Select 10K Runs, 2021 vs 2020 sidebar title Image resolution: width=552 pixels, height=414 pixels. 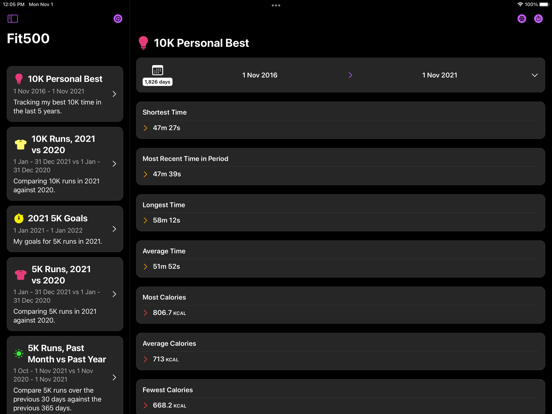tap(63, 144)
